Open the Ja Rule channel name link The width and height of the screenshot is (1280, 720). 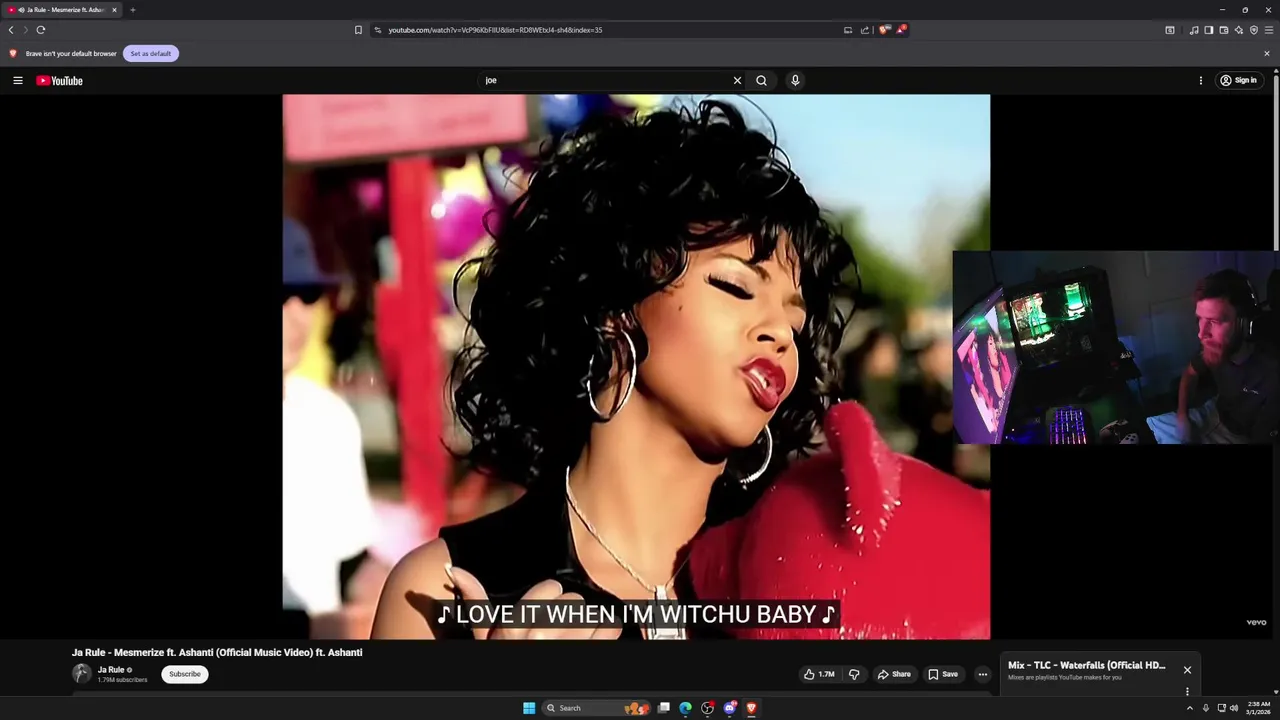point(111,670)
